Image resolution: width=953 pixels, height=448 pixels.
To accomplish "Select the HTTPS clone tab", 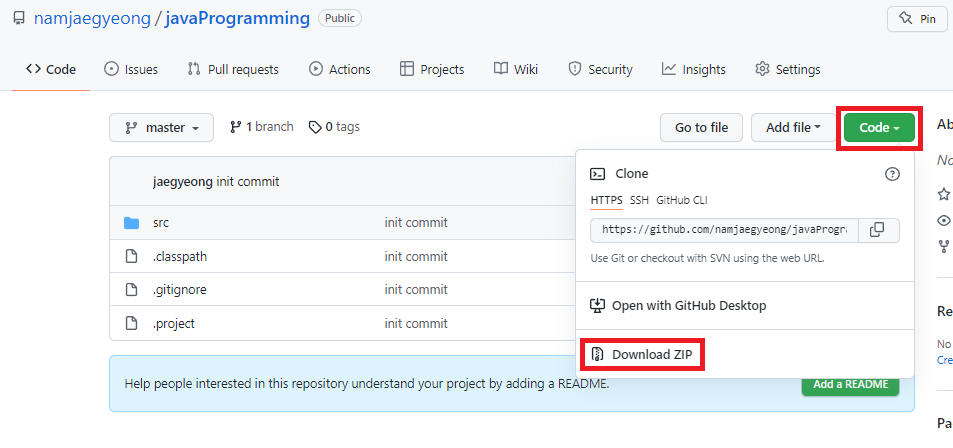I will 607,201.
